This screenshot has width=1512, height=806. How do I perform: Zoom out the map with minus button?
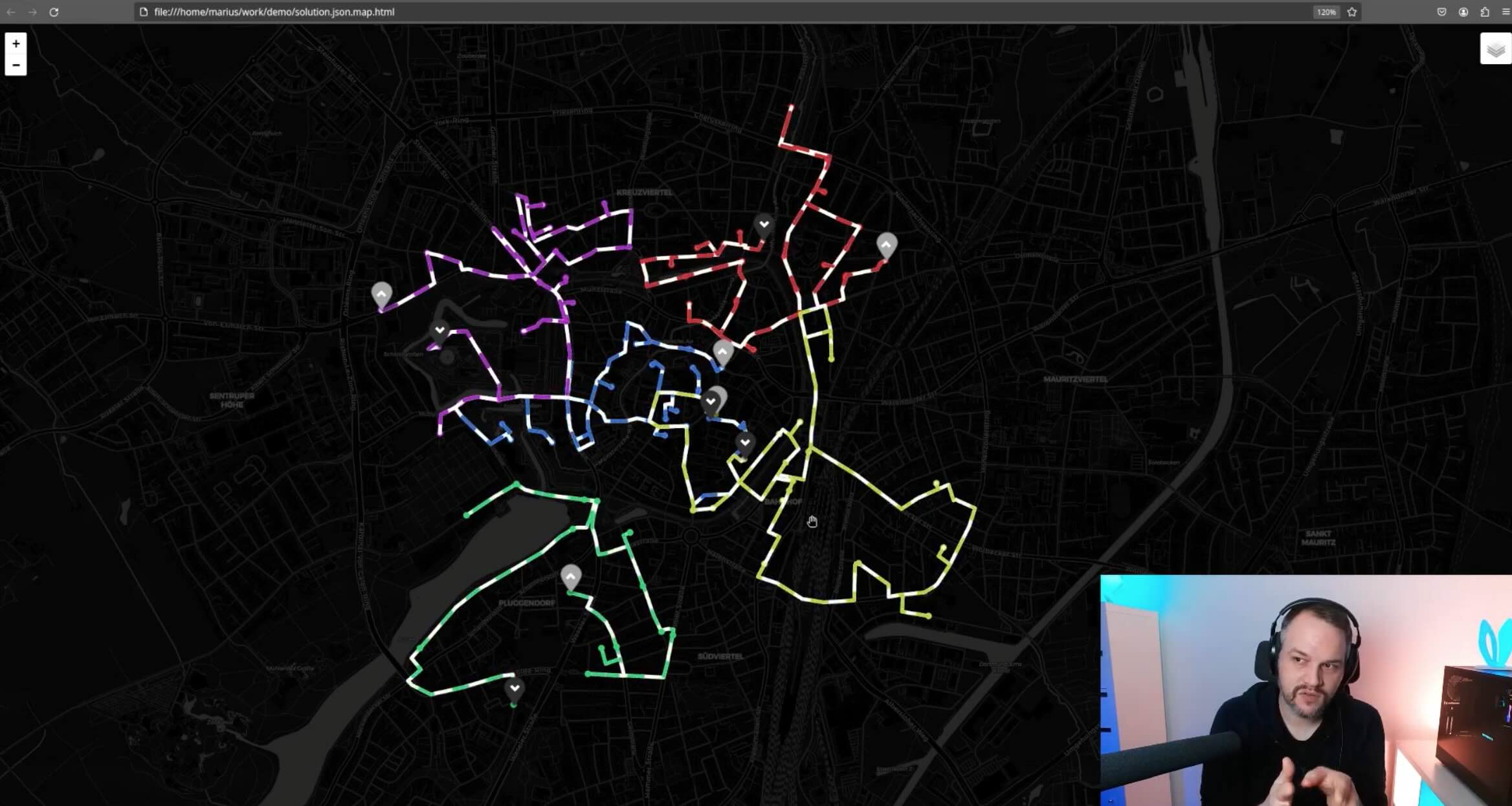click(x=16, y=65)
